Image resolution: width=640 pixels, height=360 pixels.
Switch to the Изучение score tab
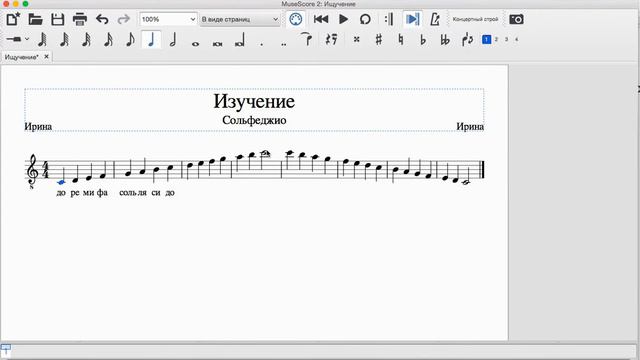pos(22,57)
